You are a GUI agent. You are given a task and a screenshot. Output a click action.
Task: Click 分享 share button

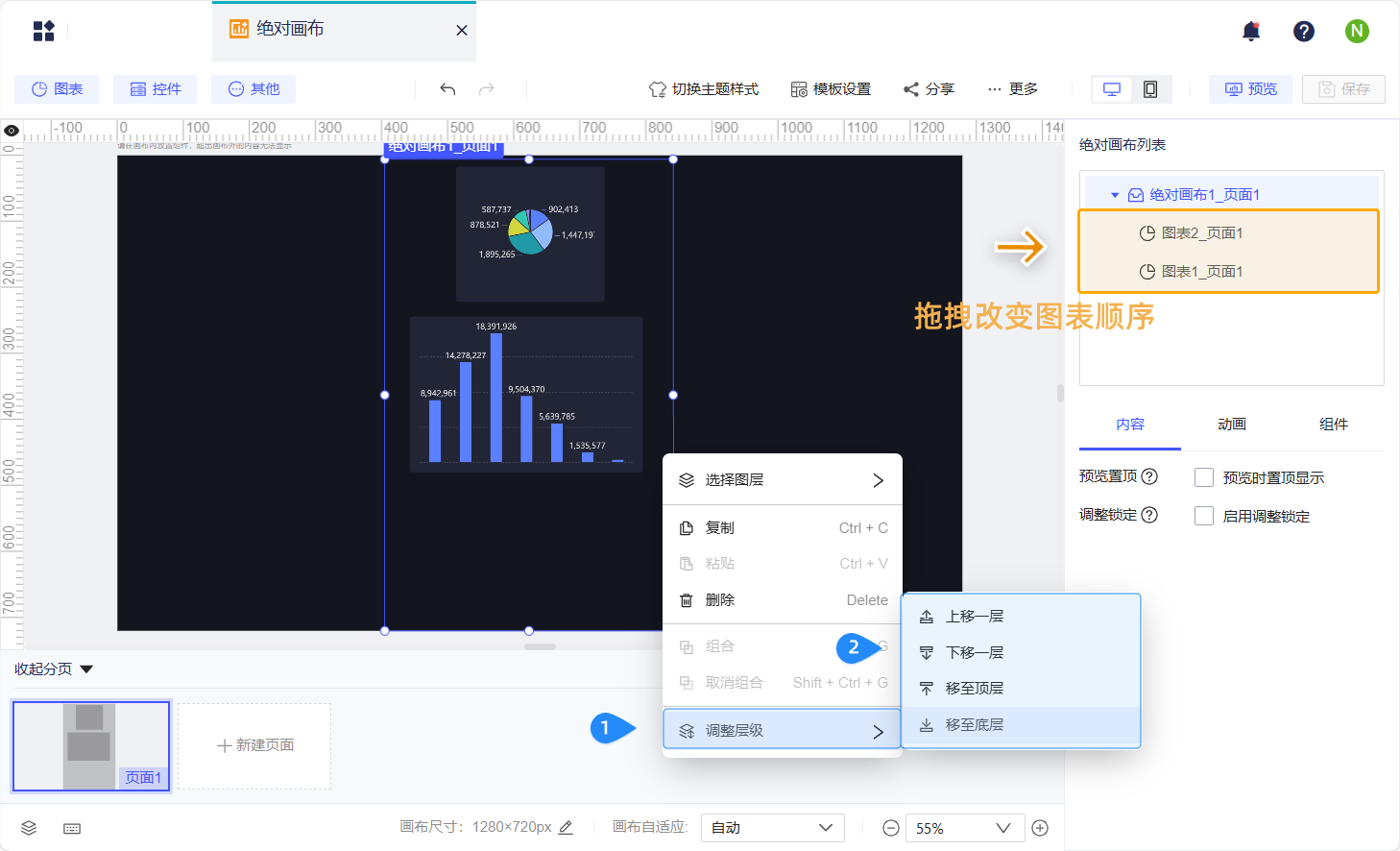click(x=929, y=89)
